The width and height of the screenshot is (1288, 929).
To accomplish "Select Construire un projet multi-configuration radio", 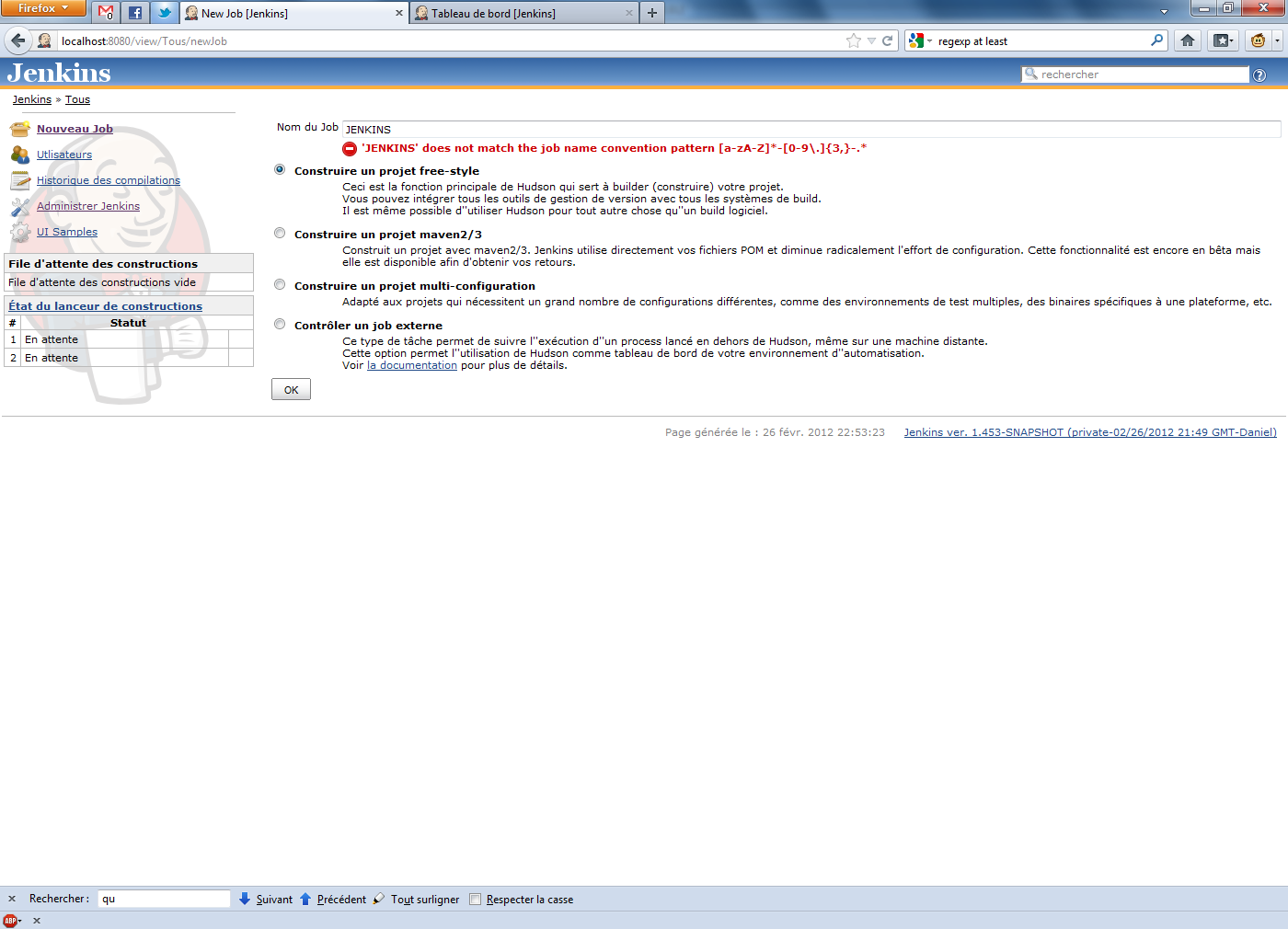I will (280, 285).
